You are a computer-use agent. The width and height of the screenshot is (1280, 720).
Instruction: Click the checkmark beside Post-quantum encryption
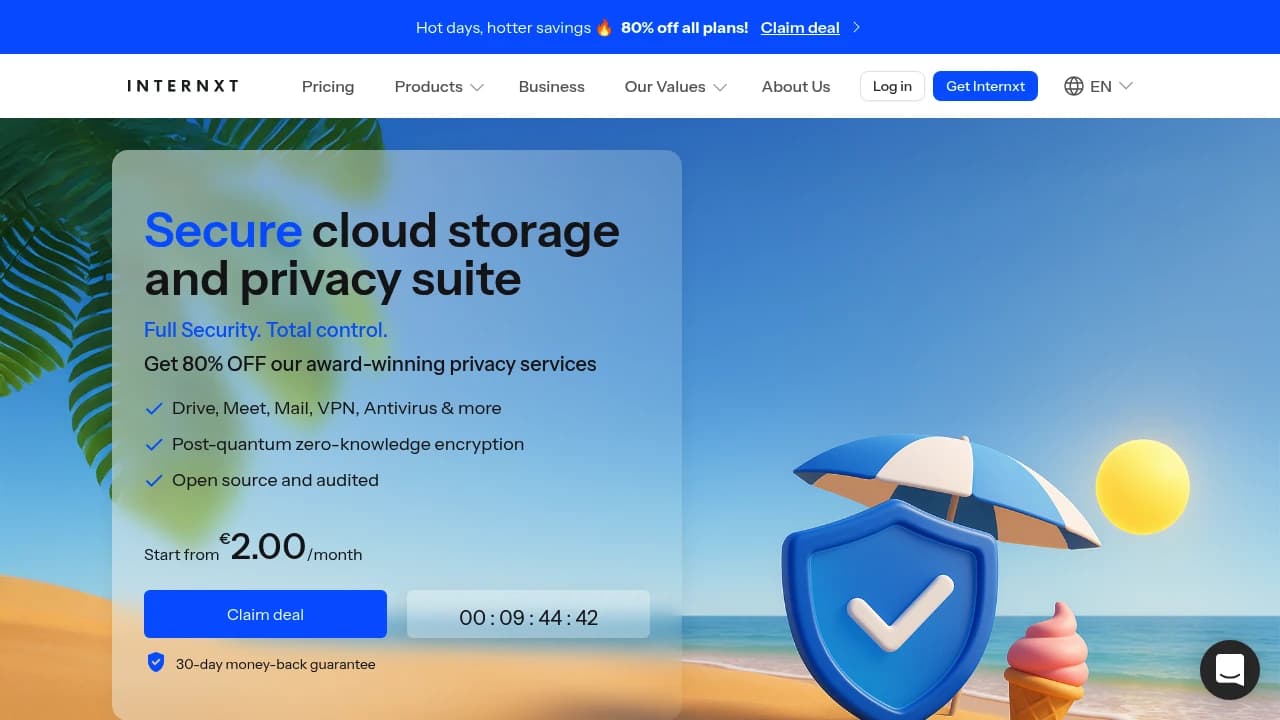tap(154, 445)
